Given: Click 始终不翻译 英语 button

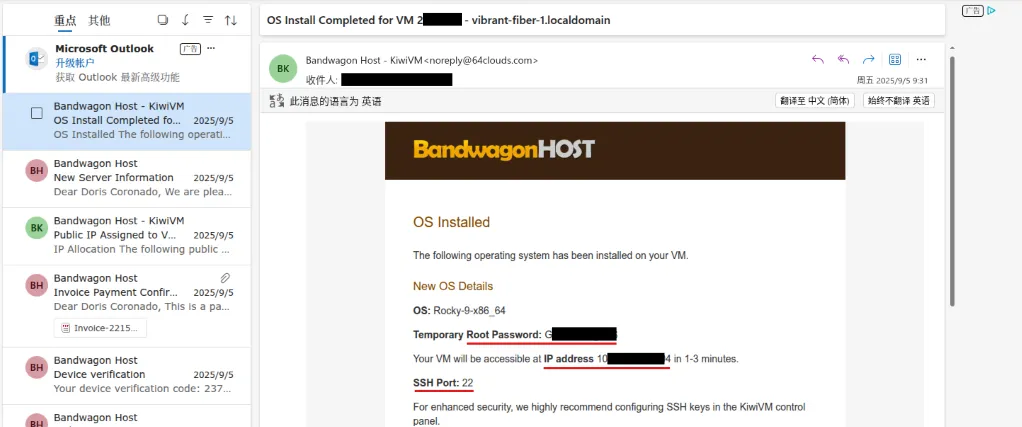Looking at the screenshot, I should pos(898,101).
